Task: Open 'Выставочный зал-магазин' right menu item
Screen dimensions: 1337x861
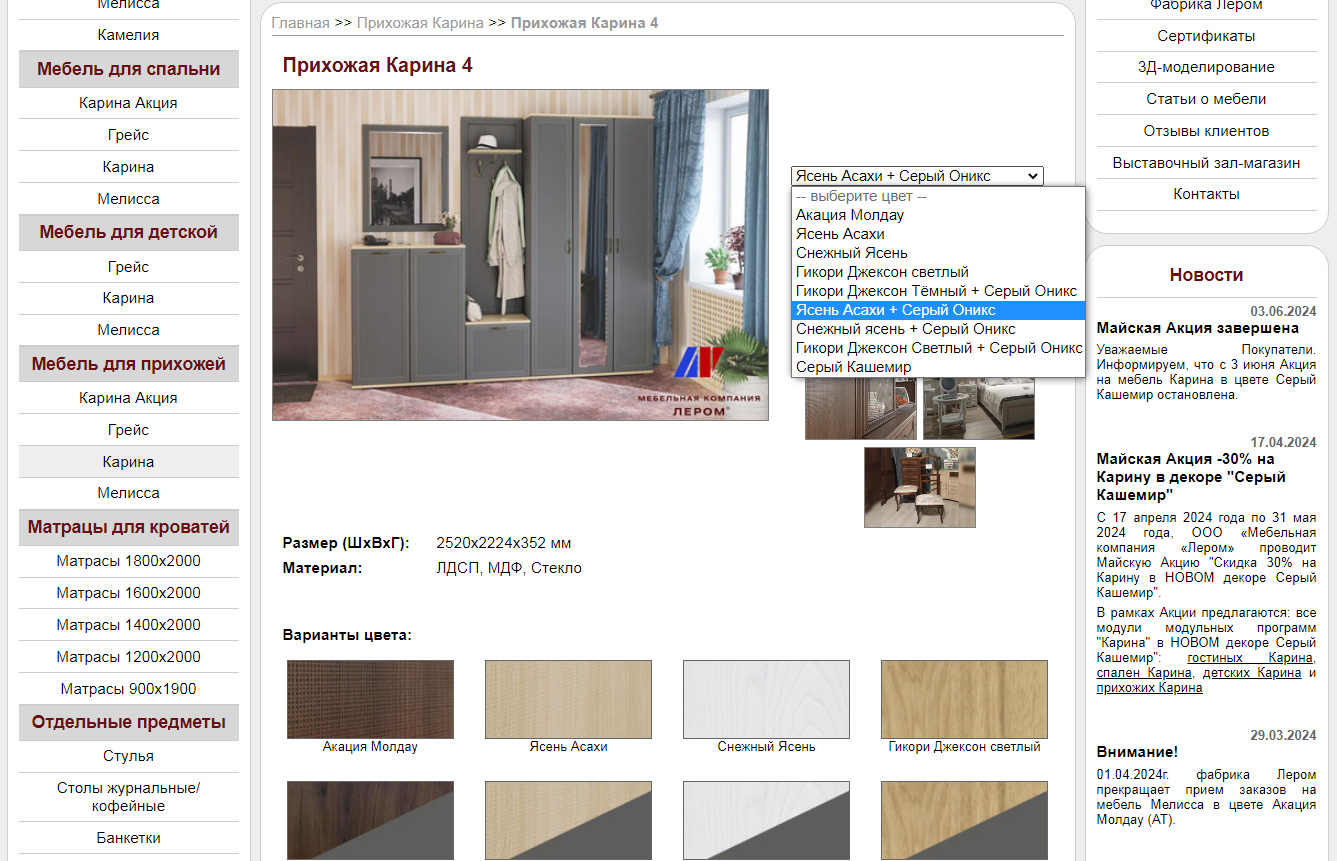Action: point(1206,162)
